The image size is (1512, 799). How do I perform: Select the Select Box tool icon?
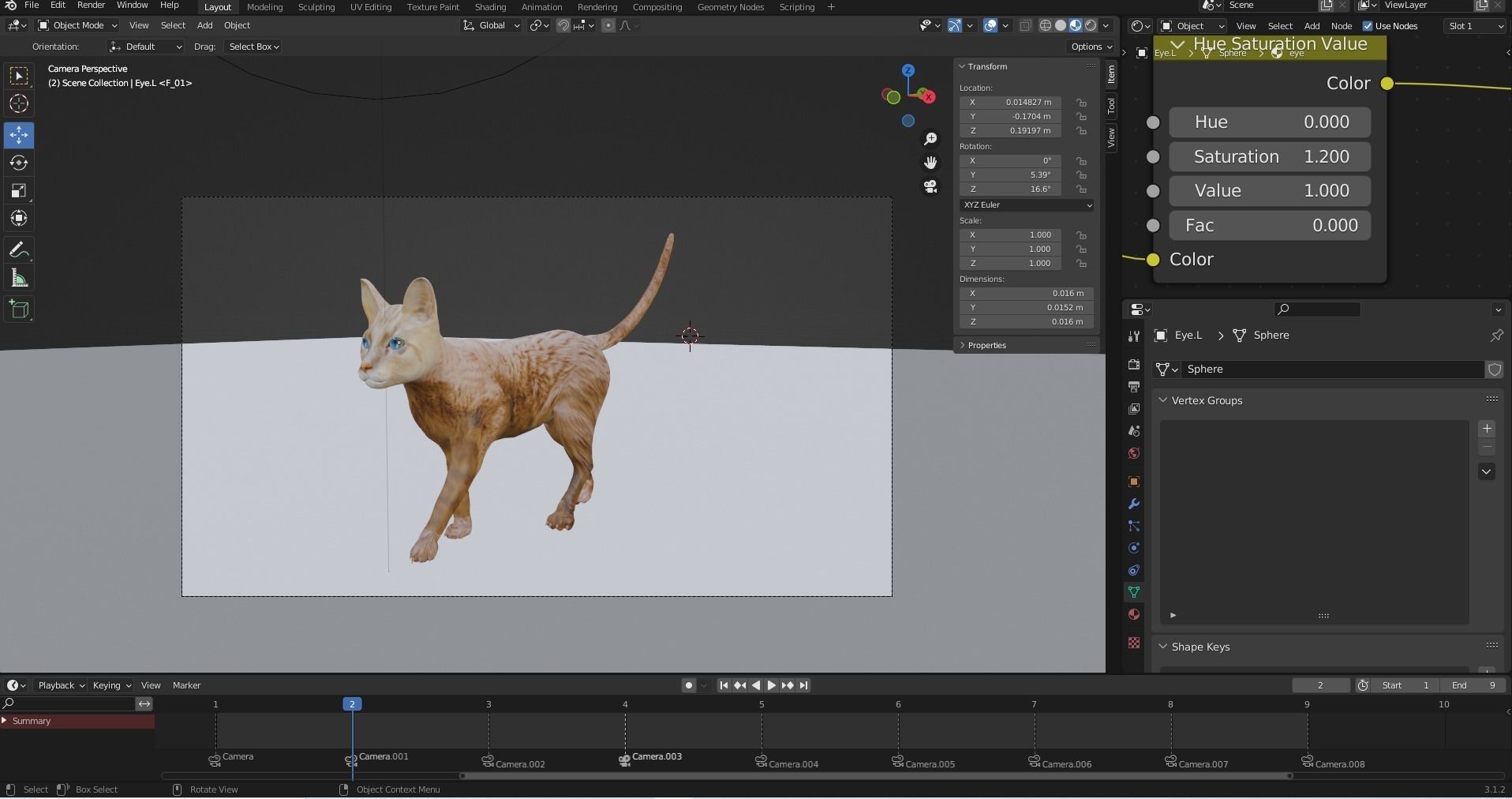19,76
